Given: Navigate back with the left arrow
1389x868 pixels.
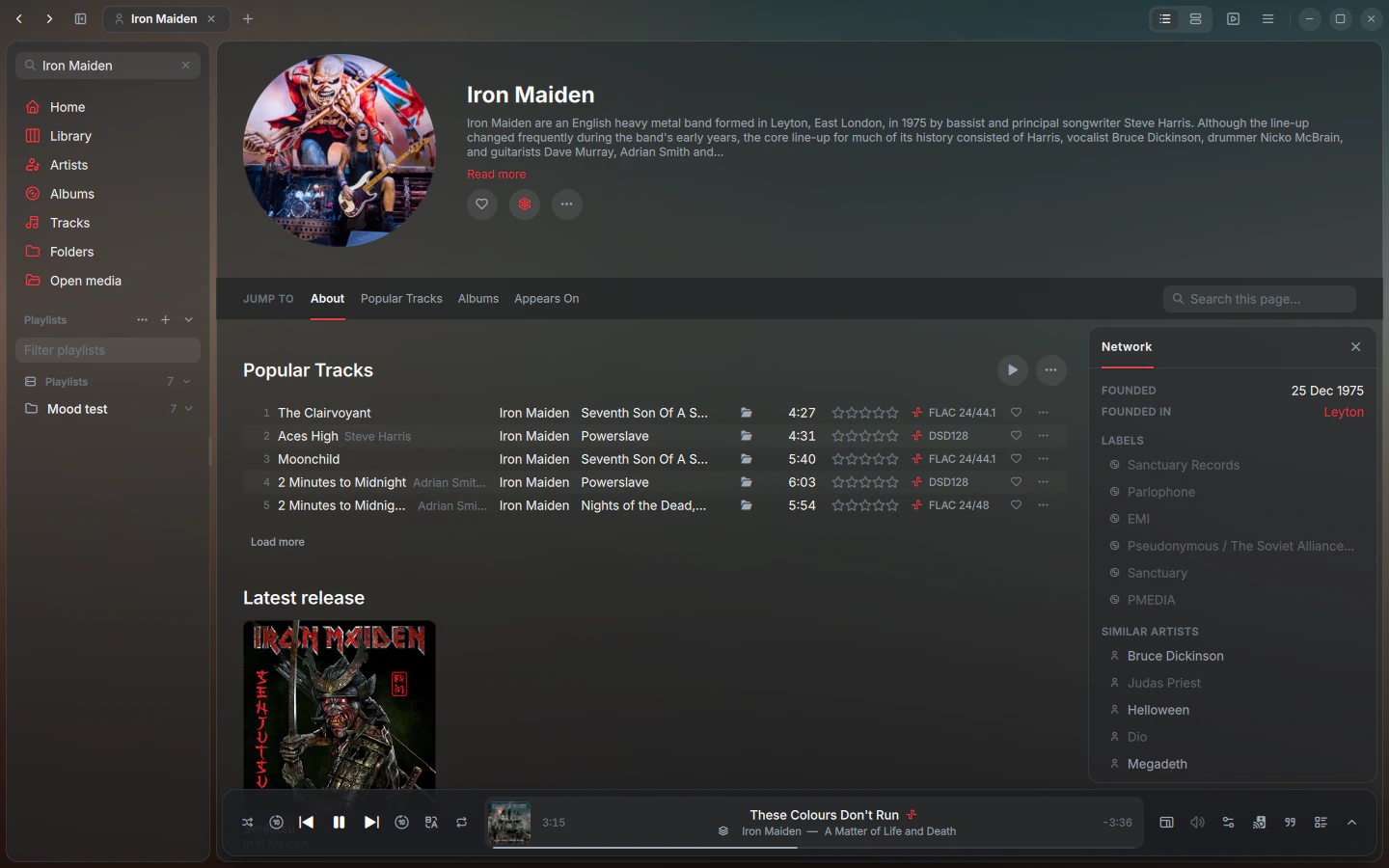Looking at the screenshot, I should (x=19, y=18).
